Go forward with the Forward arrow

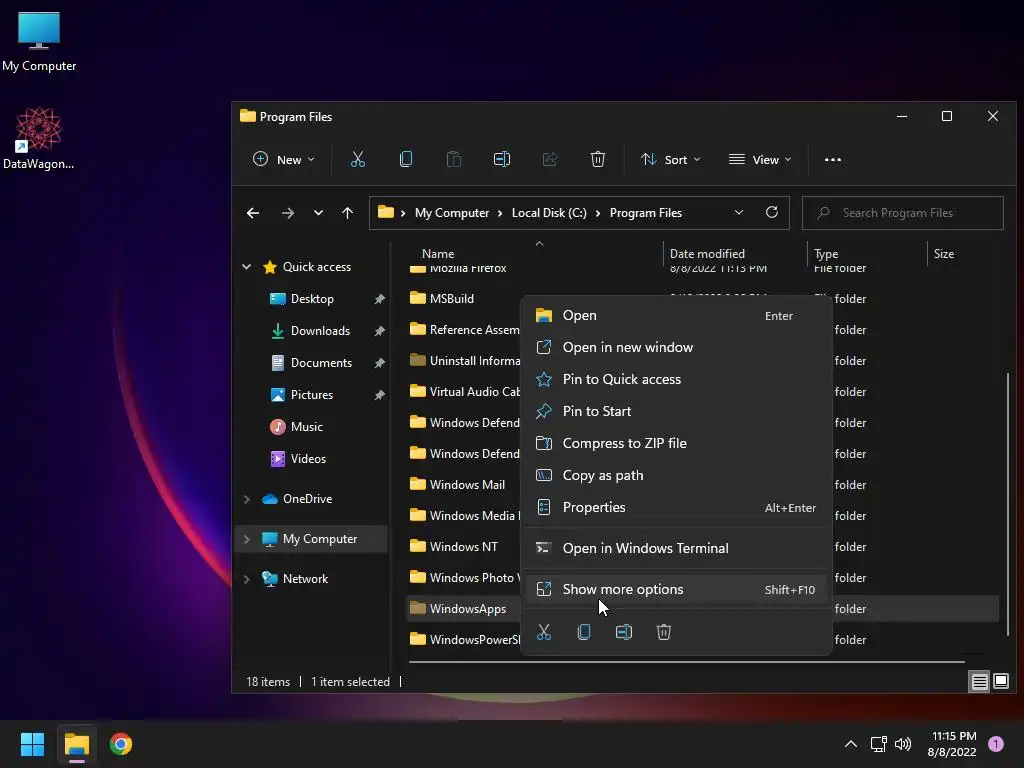coord(287,213)
